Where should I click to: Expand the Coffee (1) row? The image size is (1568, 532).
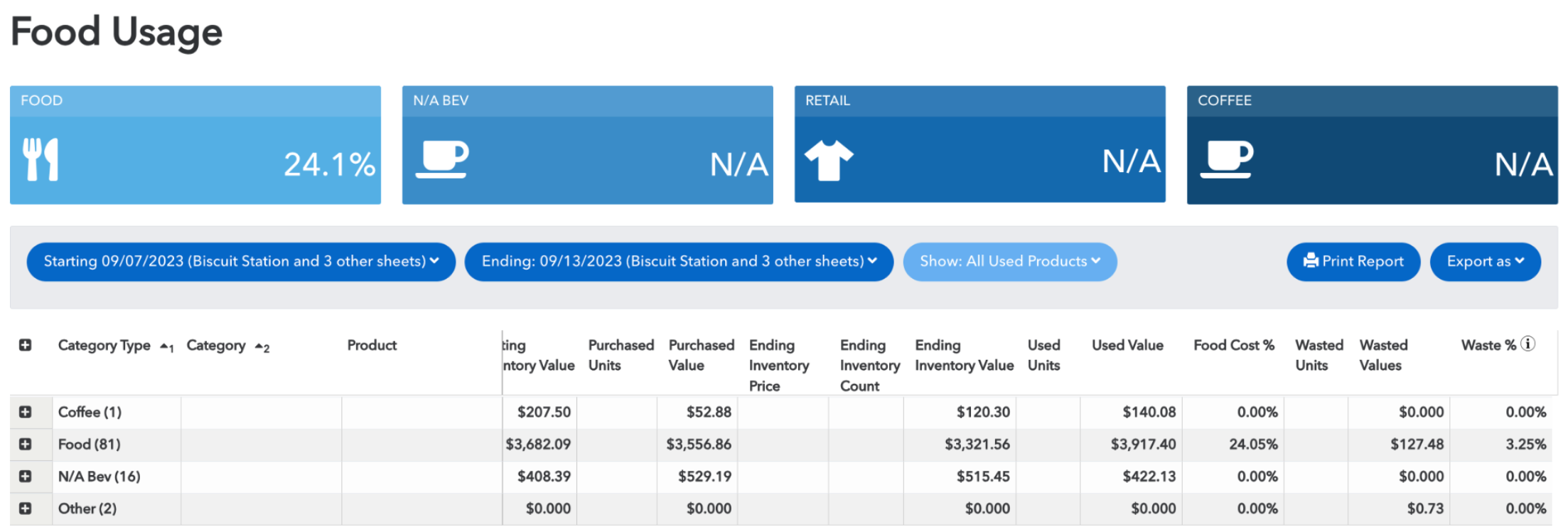tap(26, 412)
